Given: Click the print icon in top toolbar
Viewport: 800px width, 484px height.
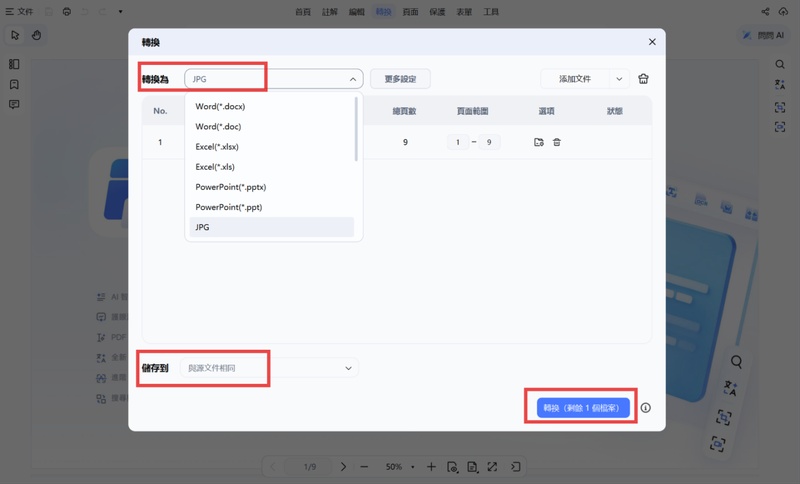Looking at the screenshot, I should pos(67,11).
